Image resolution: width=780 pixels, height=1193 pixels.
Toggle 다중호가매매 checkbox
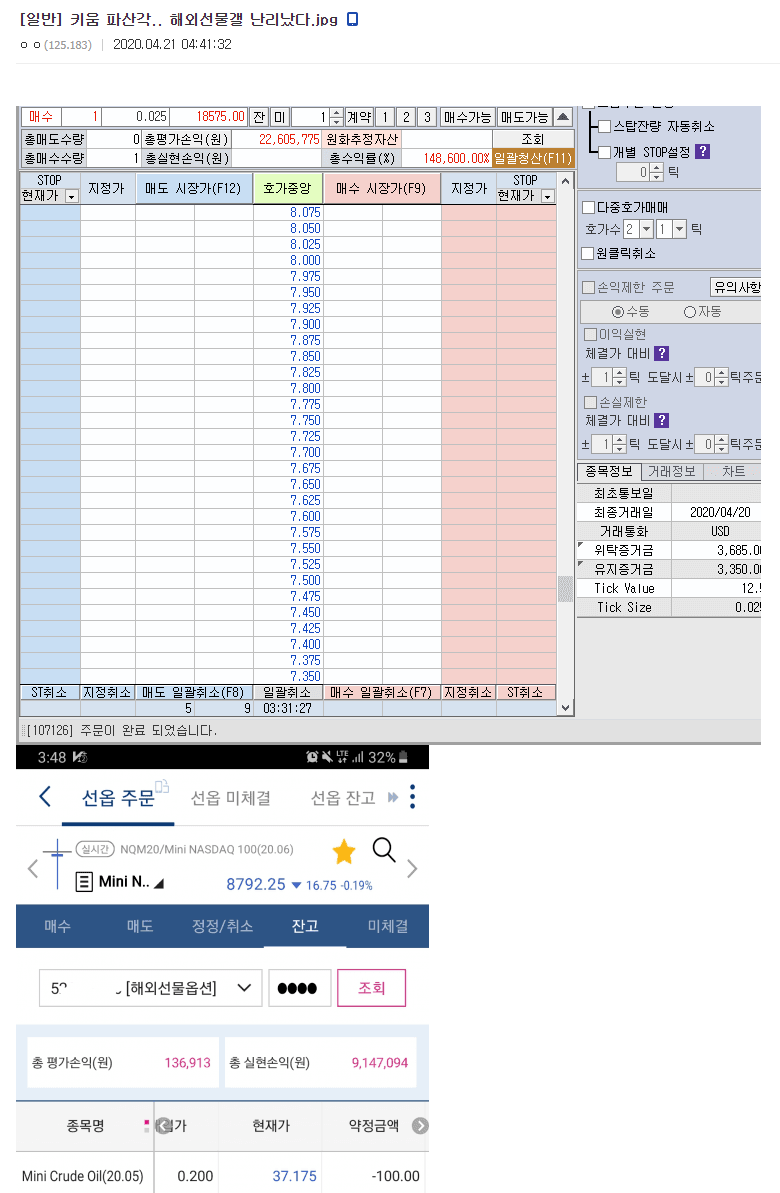[588, 207]
